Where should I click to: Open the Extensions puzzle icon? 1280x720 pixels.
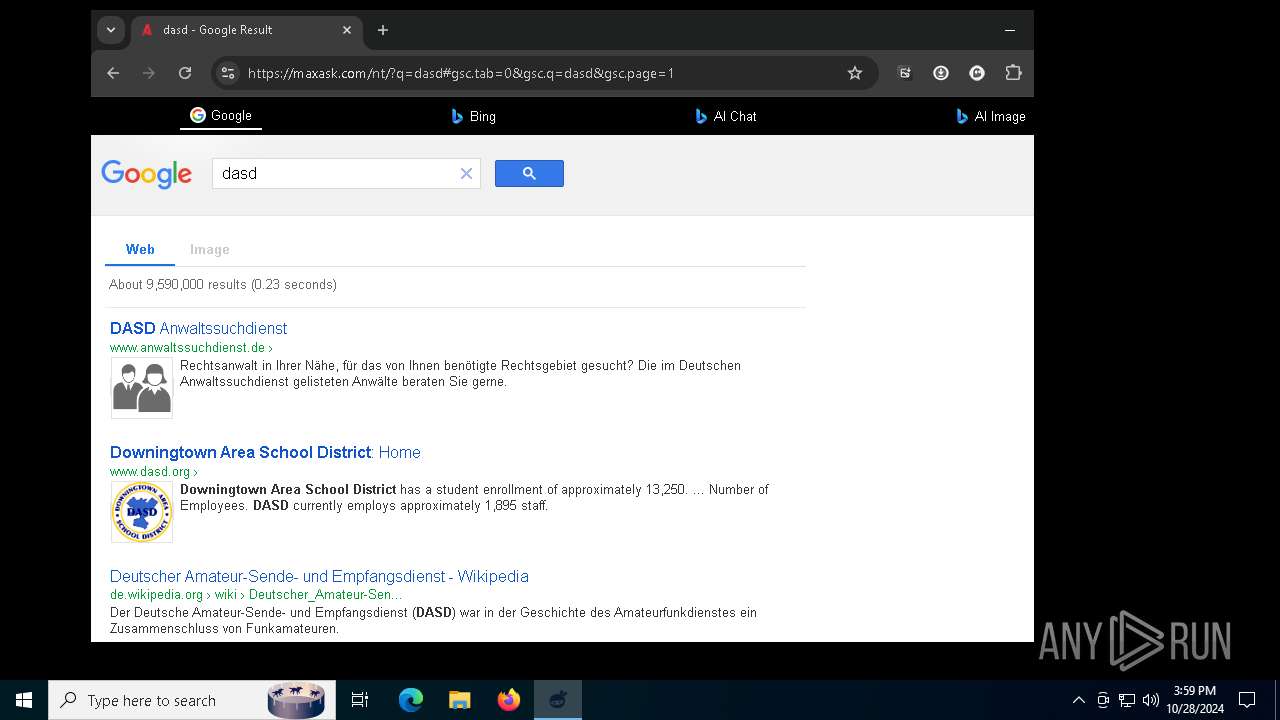[1013, 73]
